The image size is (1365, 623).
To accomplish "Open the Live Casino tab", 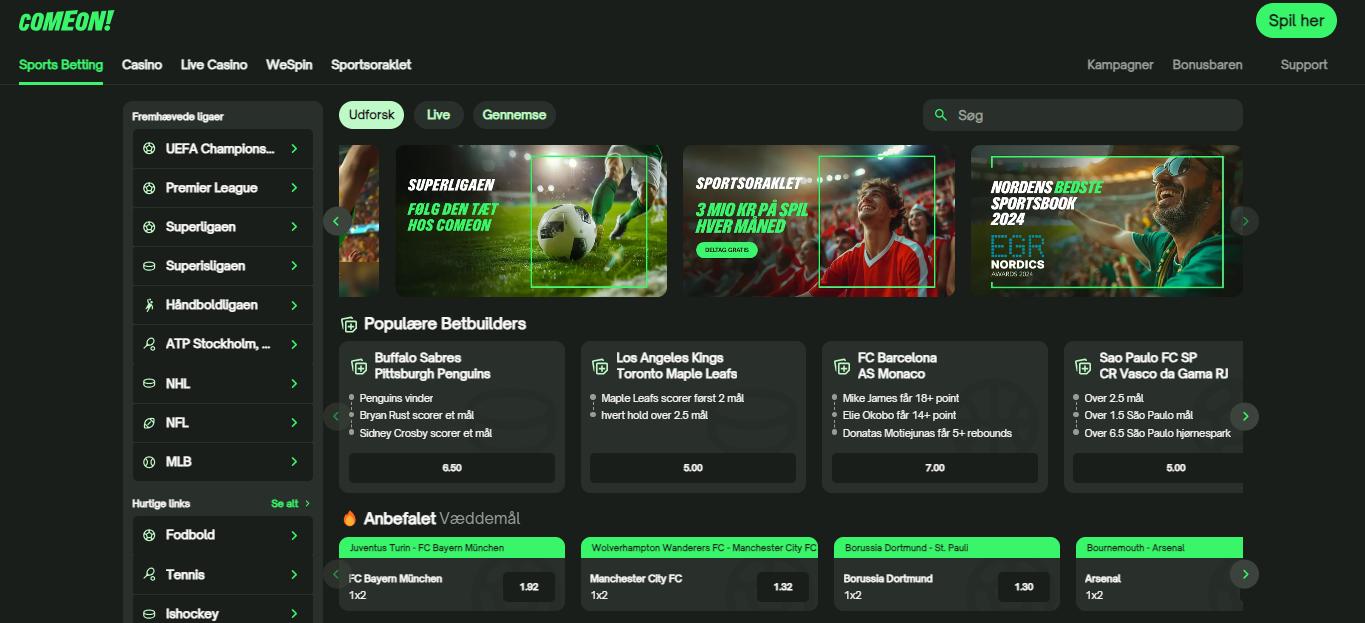I will tap(214, 64).
